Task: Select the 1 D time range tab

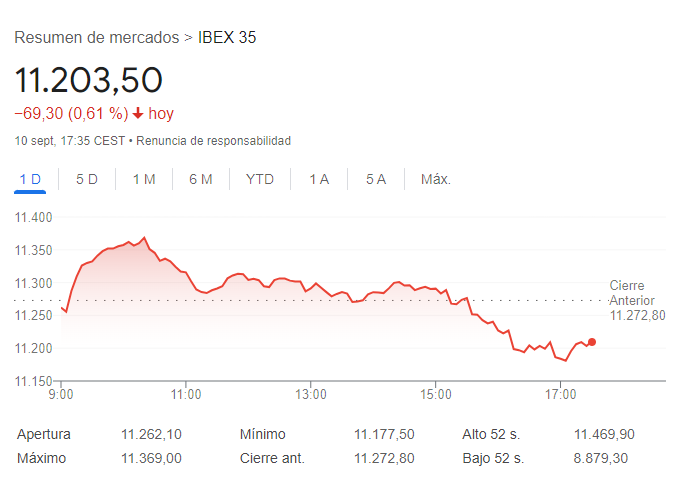Action: [30, 179]
